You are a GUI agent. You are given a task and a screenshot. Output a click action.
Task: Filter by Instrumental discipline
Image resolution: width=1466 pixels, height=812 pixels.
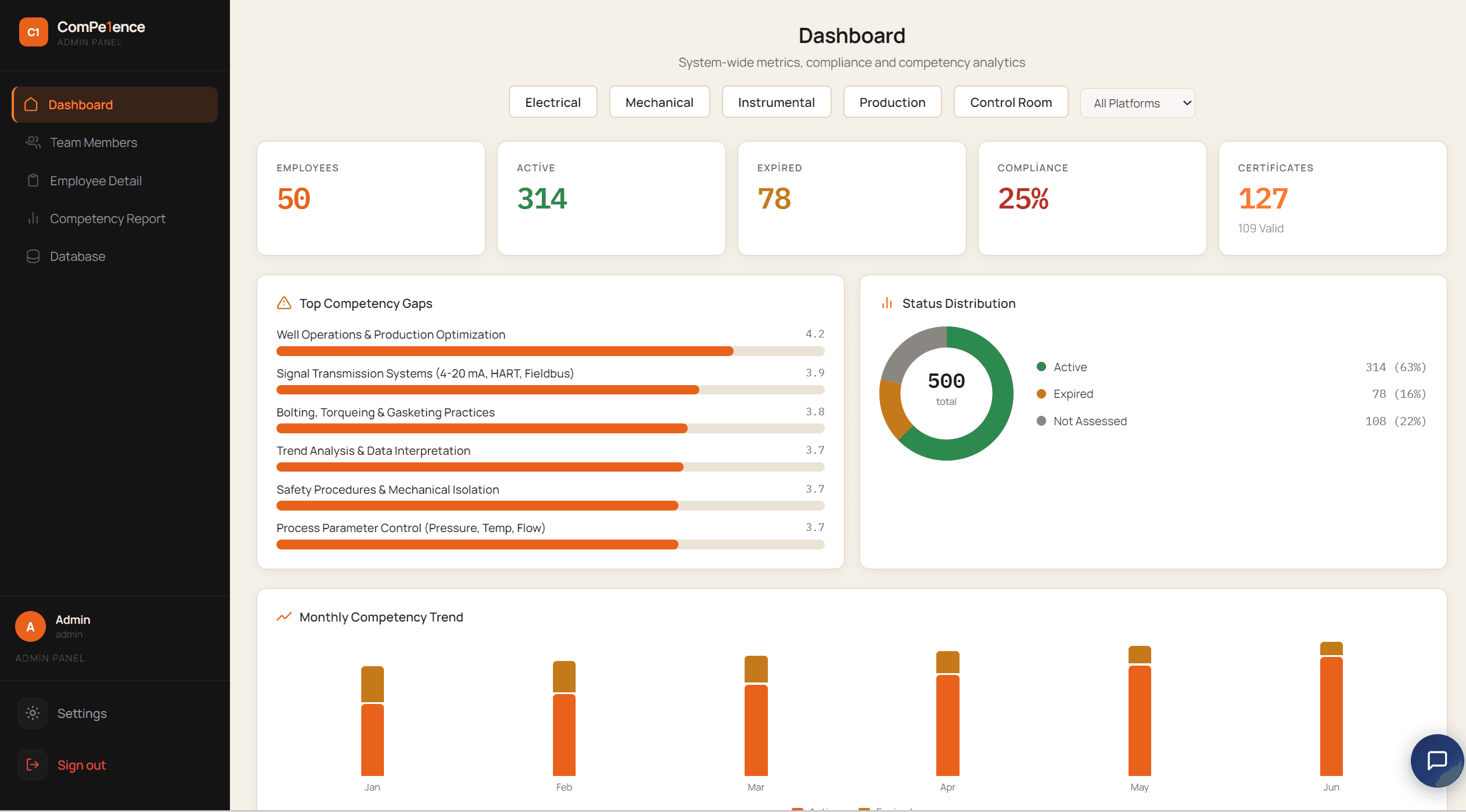click(x=776, y=102)
